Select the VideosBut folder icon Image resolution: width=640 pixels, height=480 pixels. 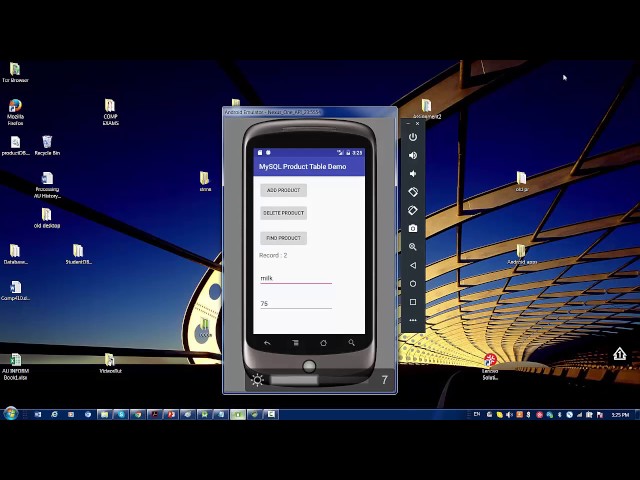click(x=110, y=363)
